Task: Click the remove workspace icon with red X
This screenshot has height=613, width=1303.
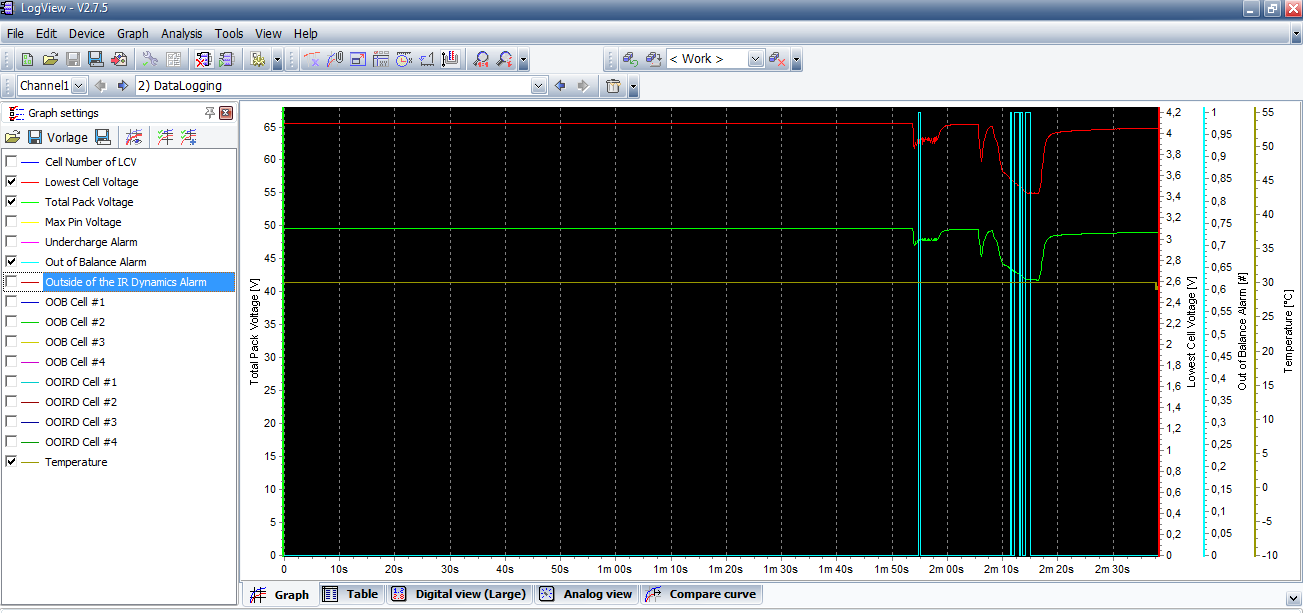Action: (777, 59)
